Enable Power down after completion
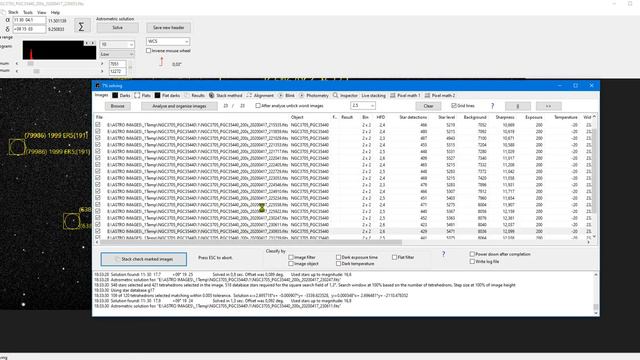The image size is (640, 360). (500, 254)
